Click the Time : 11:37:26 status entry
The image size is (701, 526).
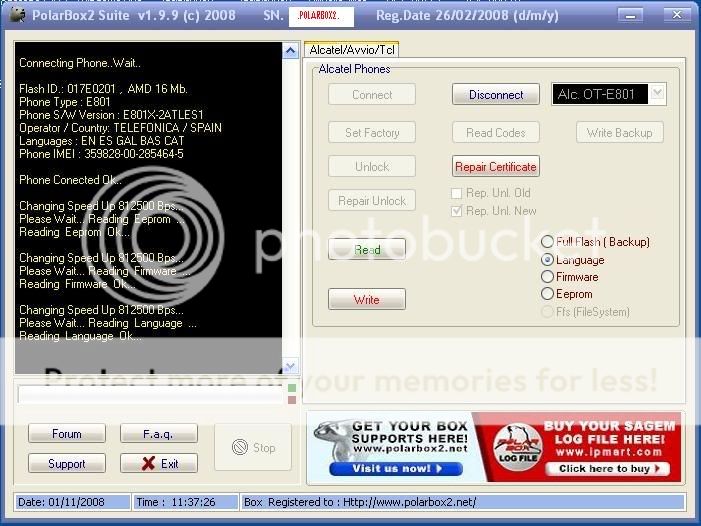click(x=186, y=502)
